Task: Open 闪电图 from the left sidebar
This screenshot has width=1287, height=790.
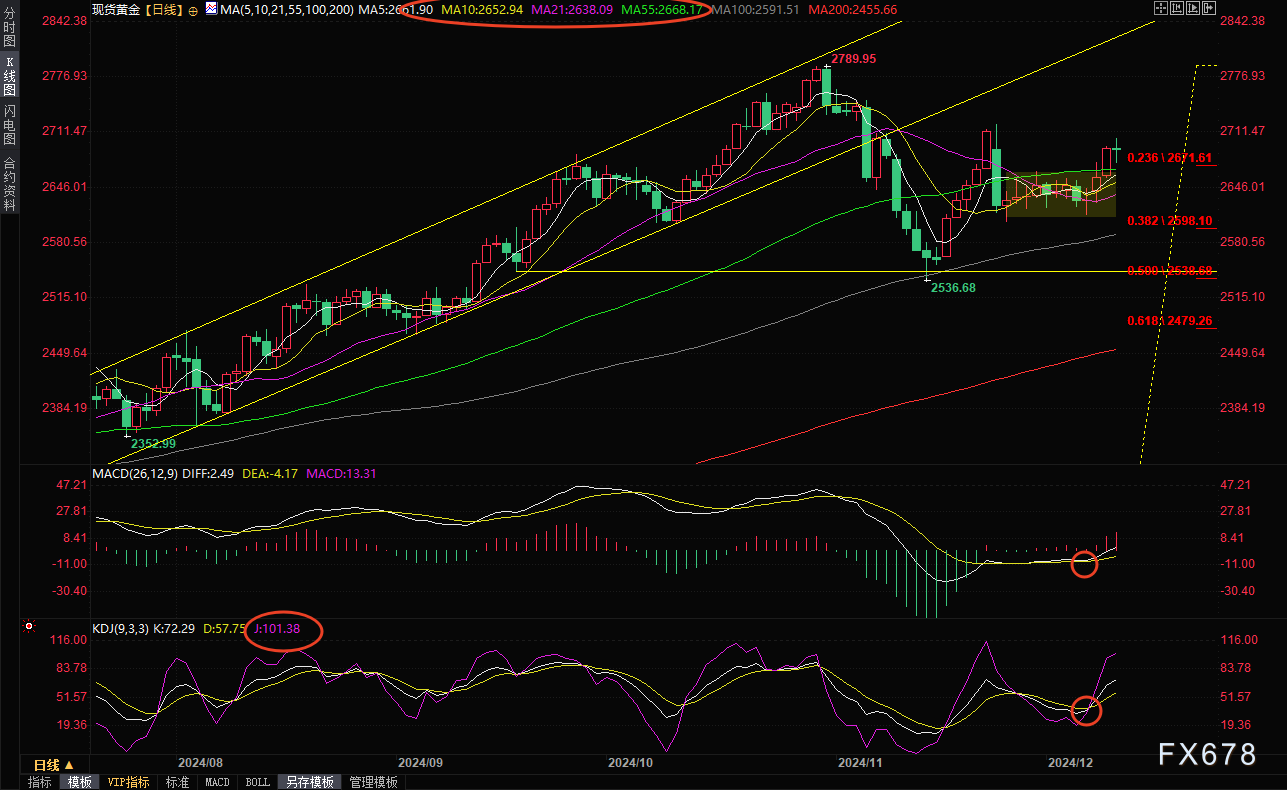Action: (9, 125)
